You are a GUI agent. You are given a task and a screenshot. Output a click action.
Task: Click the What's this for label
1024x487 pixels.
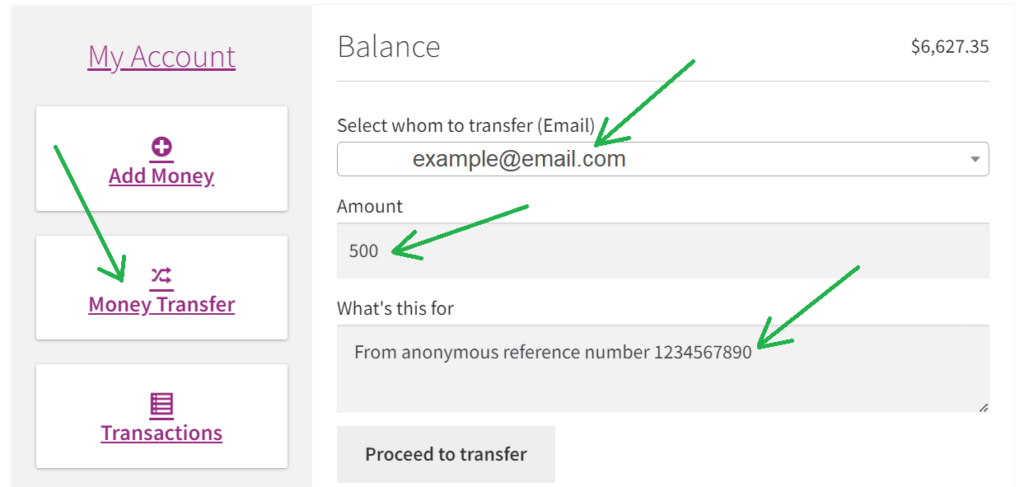395,307
